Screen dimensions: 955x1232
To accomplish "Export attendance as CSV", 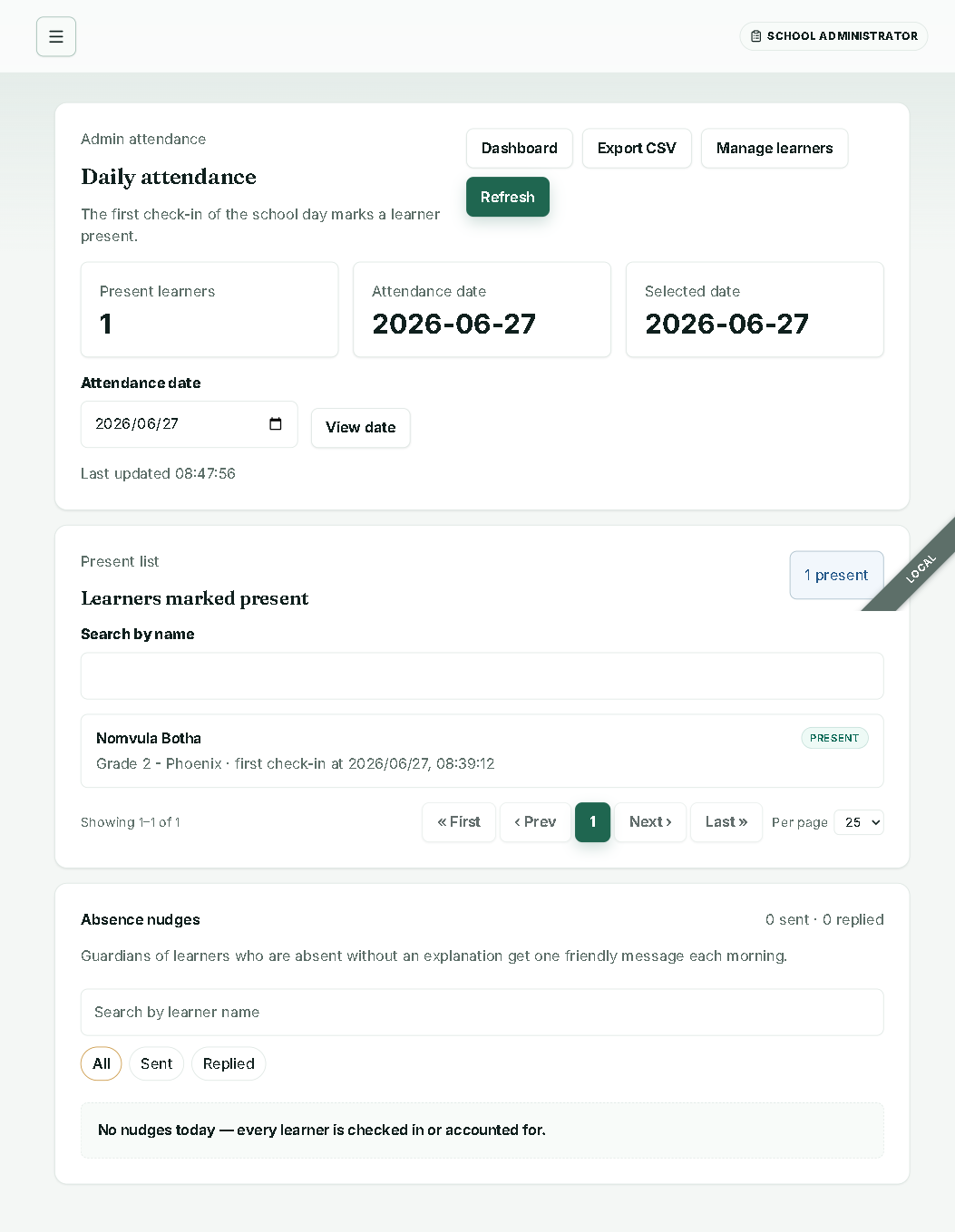I will (x=637, y=148).
